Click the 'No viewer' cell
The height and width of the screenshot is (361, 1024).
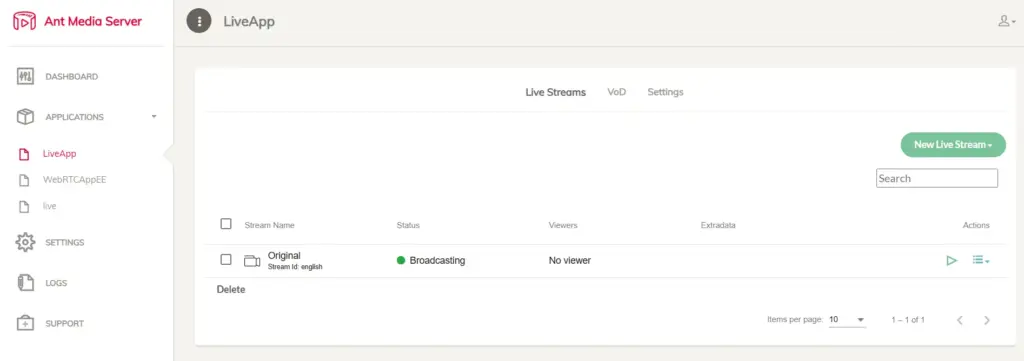569,260
